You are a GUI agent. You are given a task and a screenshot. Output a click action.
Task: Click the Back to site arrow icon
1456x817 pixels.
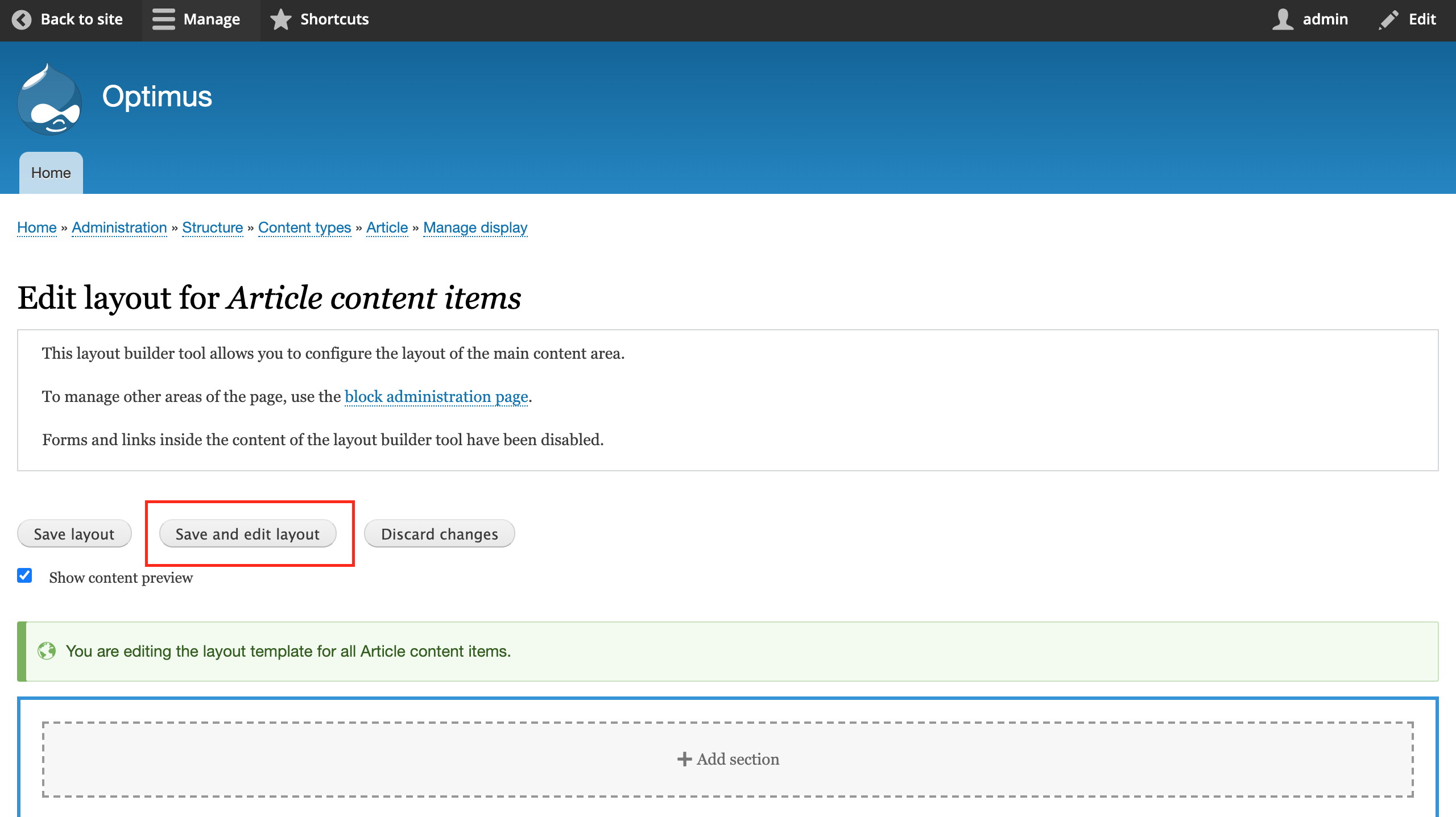click(x=22, y=20)
